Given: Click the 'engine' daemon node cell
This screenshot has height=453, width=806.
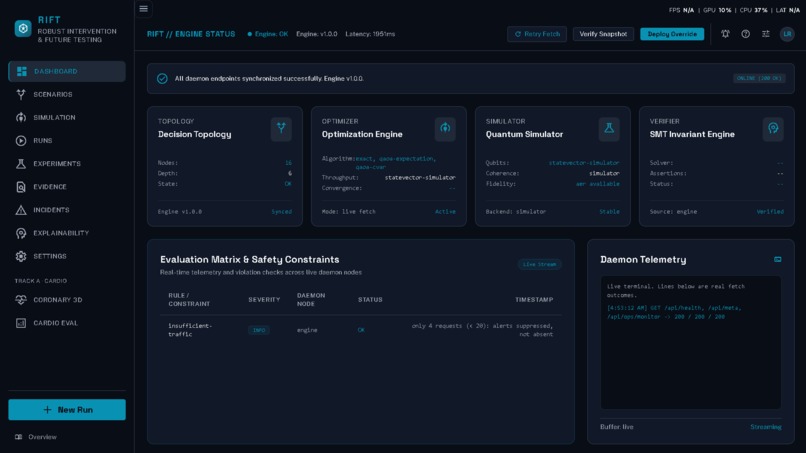Looking at the screenshot, I should coord(307,330).
